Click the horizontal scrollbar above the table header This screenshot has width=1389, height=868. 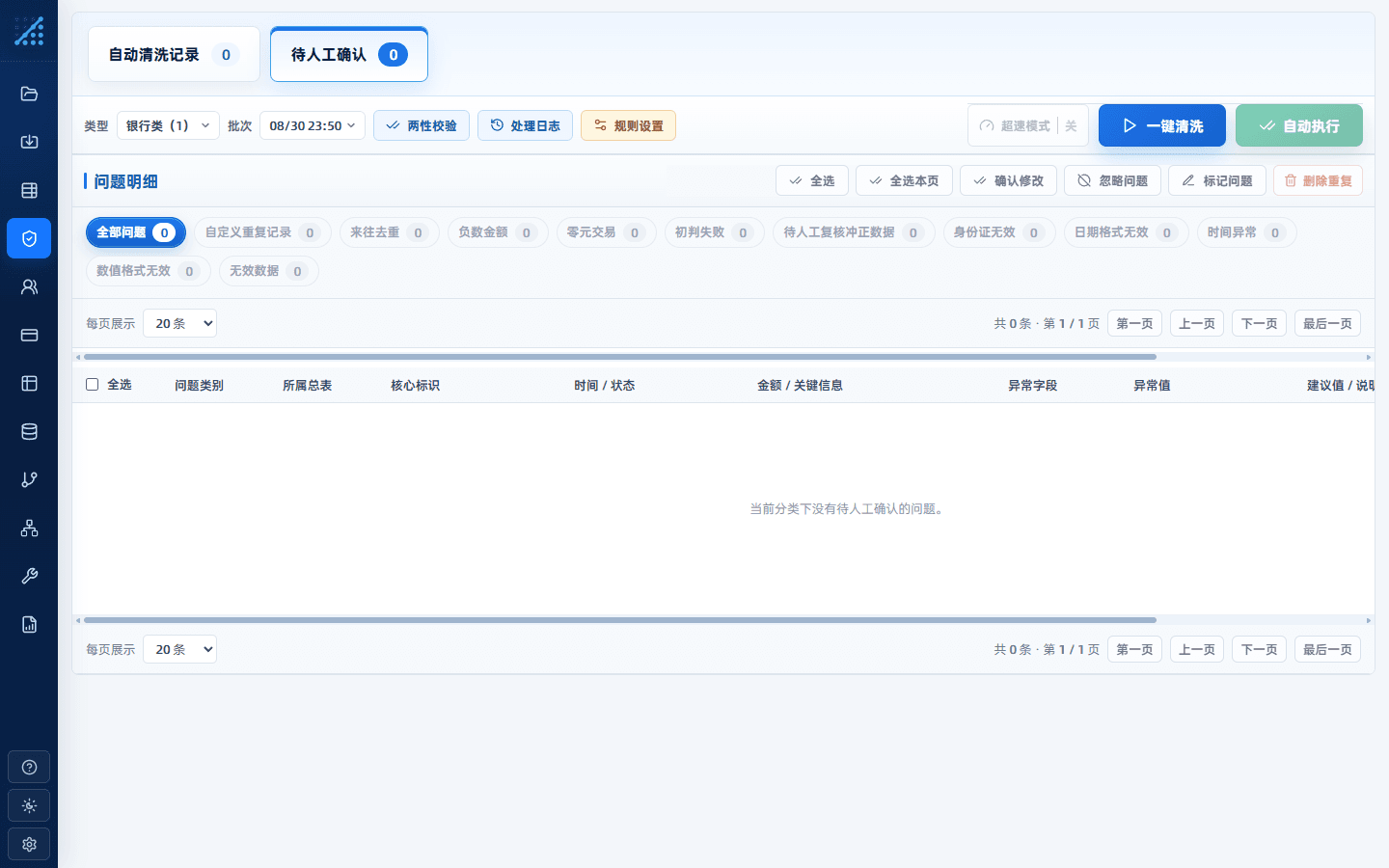coord(620,357)
